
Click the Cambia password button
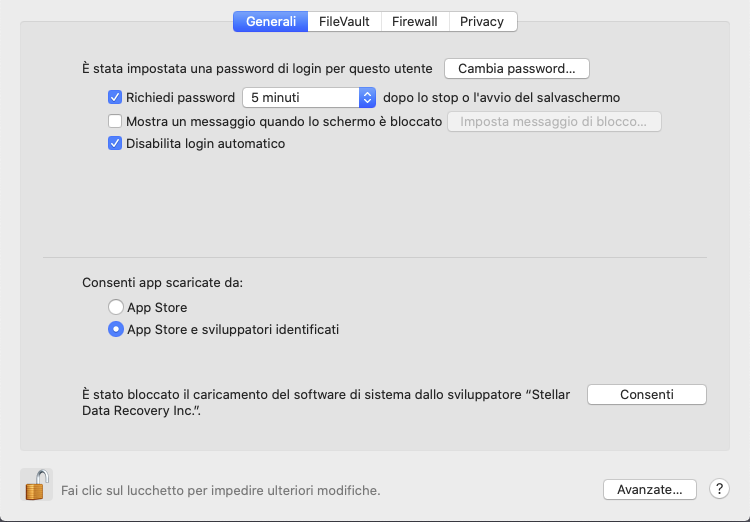point(516,69)
